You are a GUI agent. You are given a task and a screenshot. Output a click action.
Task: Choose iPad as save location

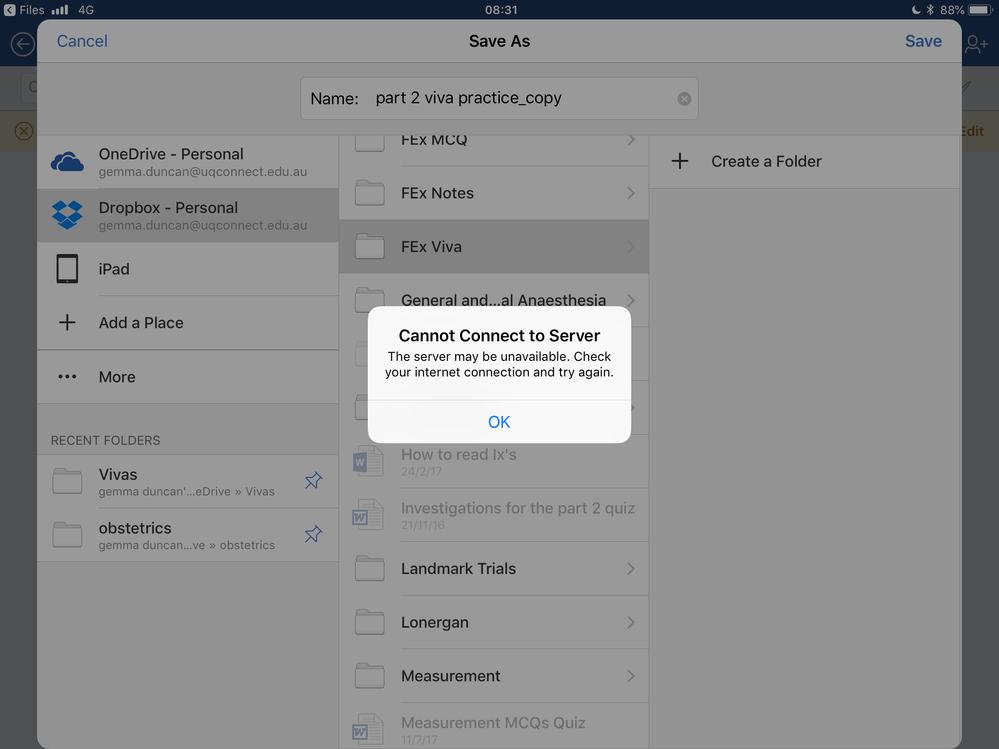click(x=188, y=269)
